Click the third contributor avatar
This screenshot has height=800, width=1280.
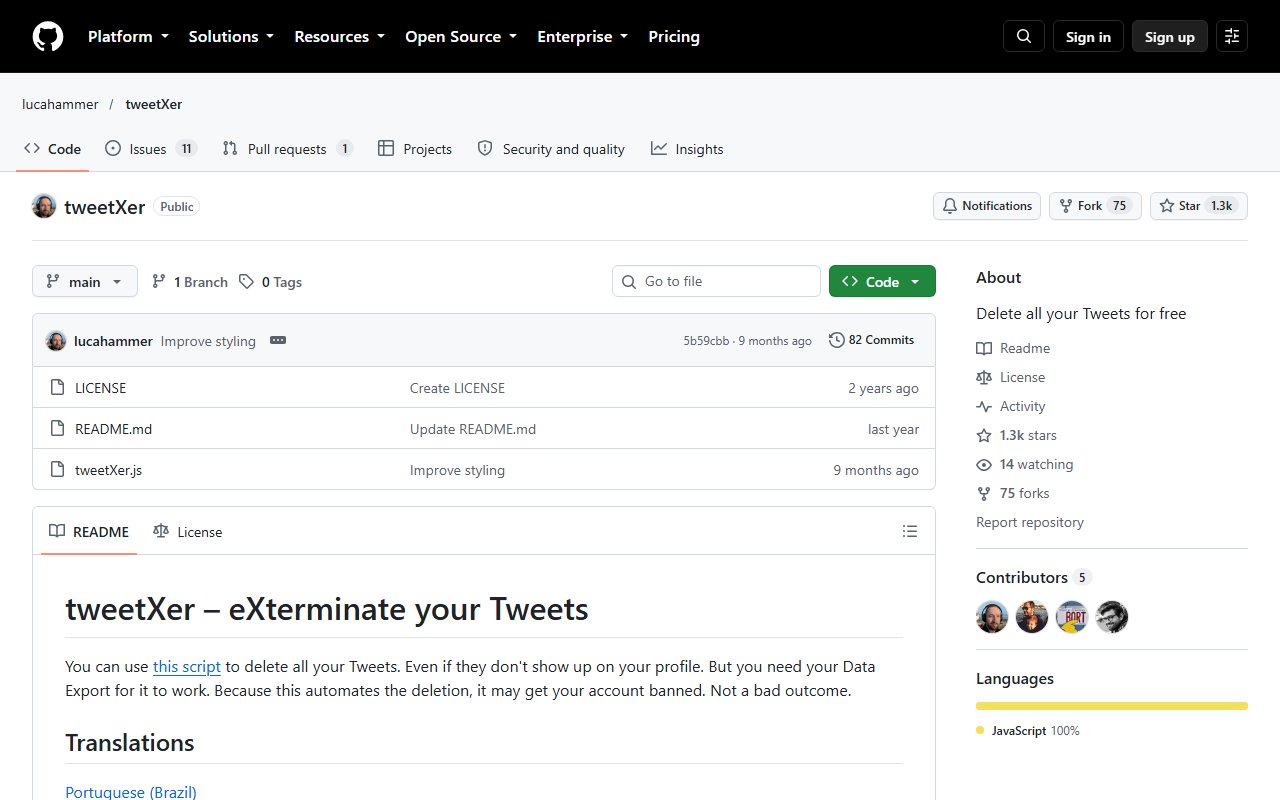(x=1072, y=617)
